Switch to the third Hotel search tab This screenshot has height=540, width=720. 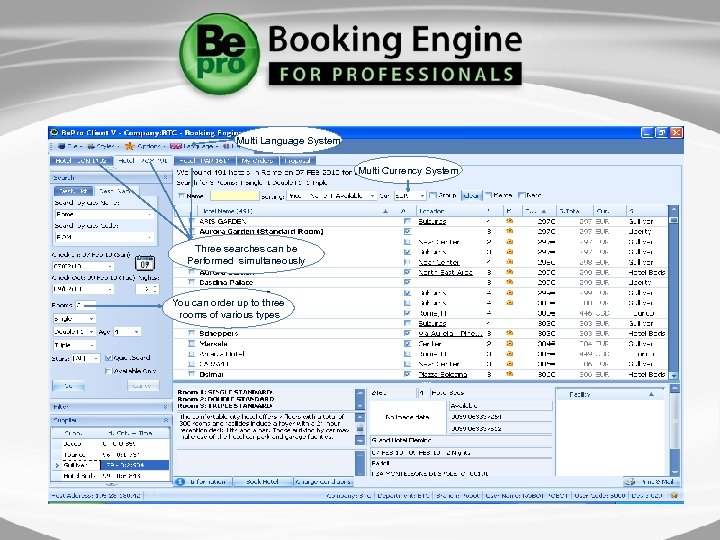tap(205, 161)
